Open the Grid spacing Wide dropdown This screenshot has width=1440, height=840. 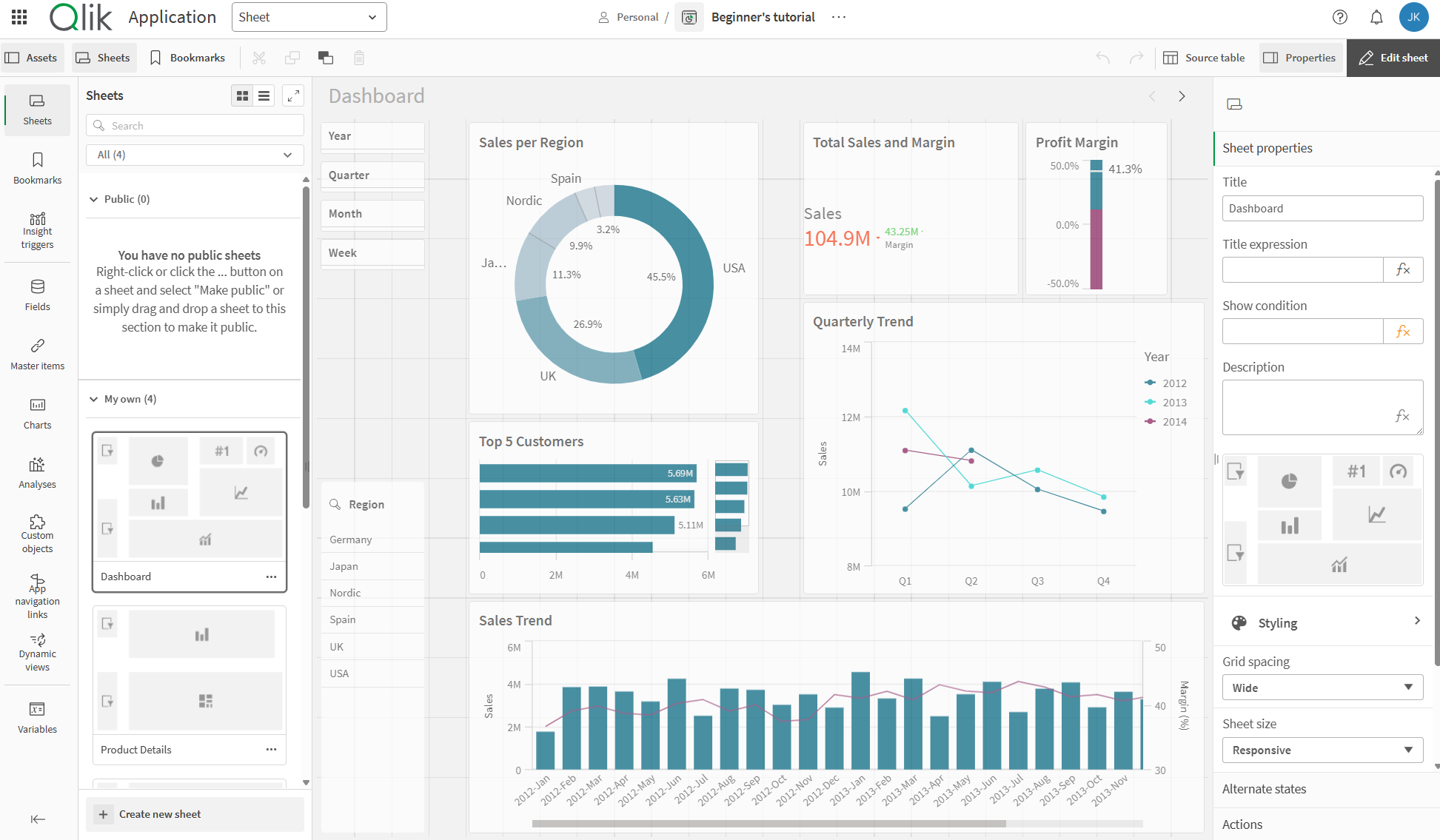1322,688
